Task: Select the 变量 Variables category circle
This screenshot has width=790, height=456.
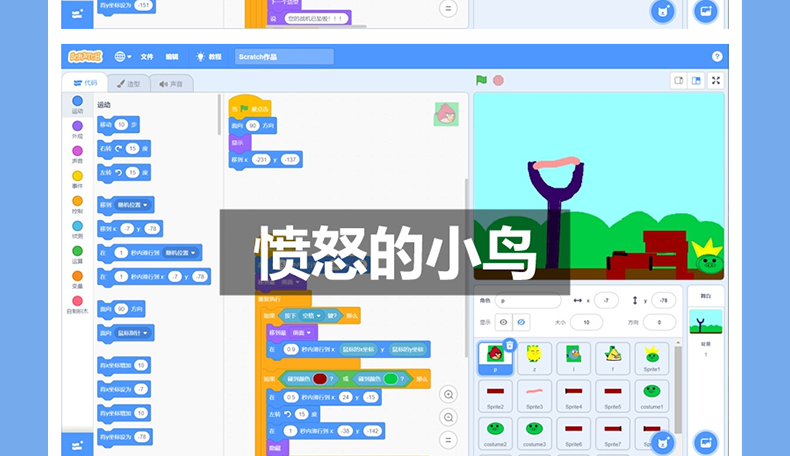Action: [77, 276]
